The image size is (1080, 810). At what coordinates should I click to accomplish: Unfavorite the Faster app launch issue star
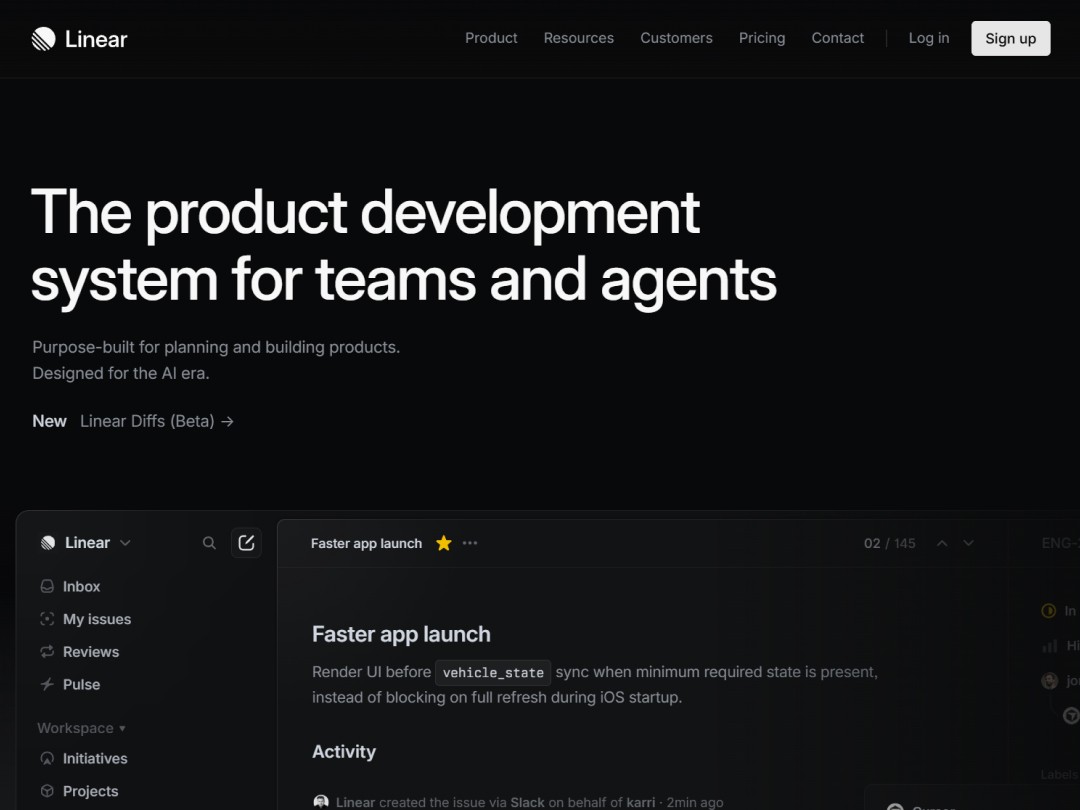click(x=443, y=543)
